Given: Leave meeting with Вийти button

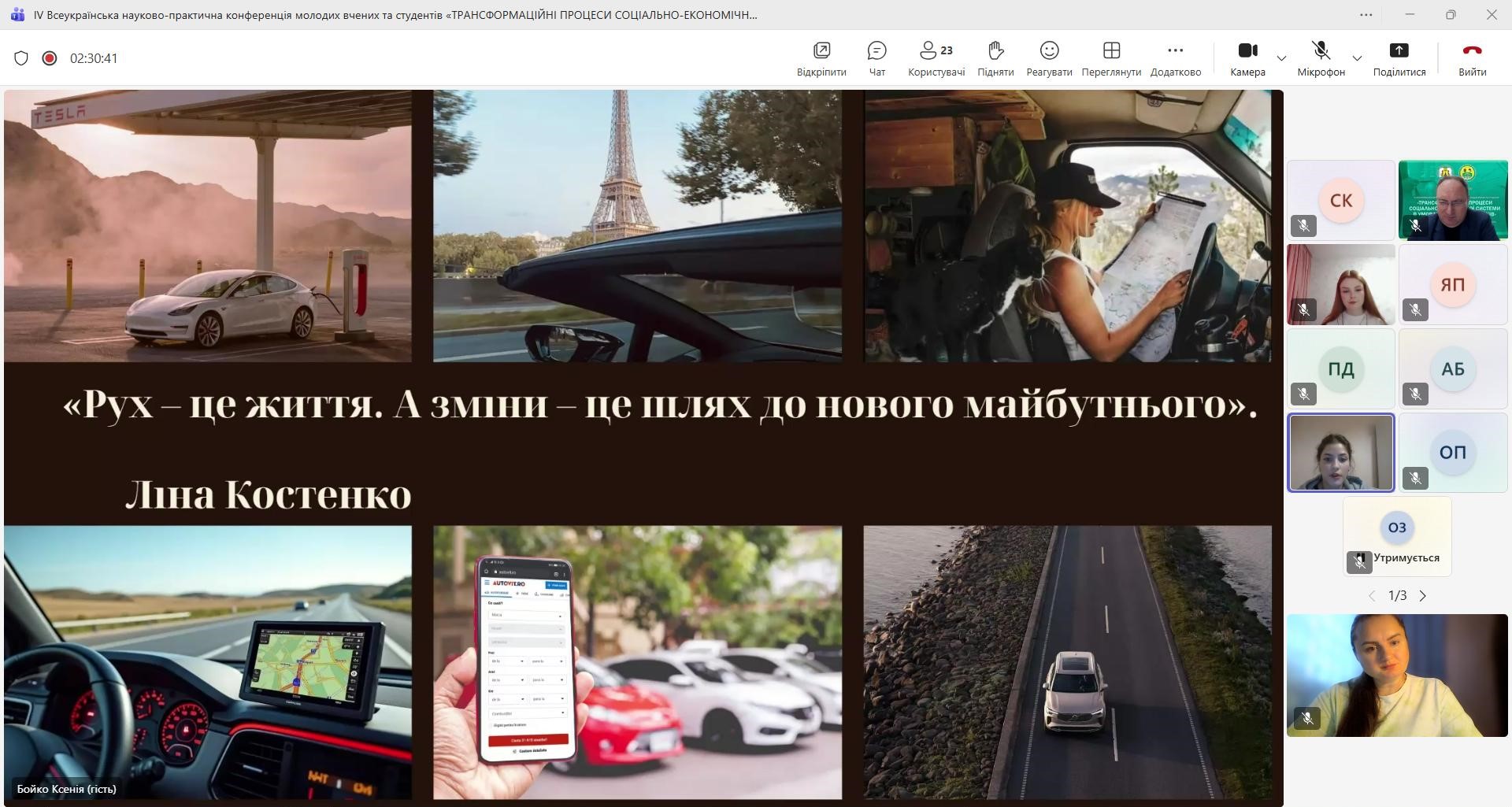Looking at the screenshot, I should pyautogui.click(x=1472, y=58).
